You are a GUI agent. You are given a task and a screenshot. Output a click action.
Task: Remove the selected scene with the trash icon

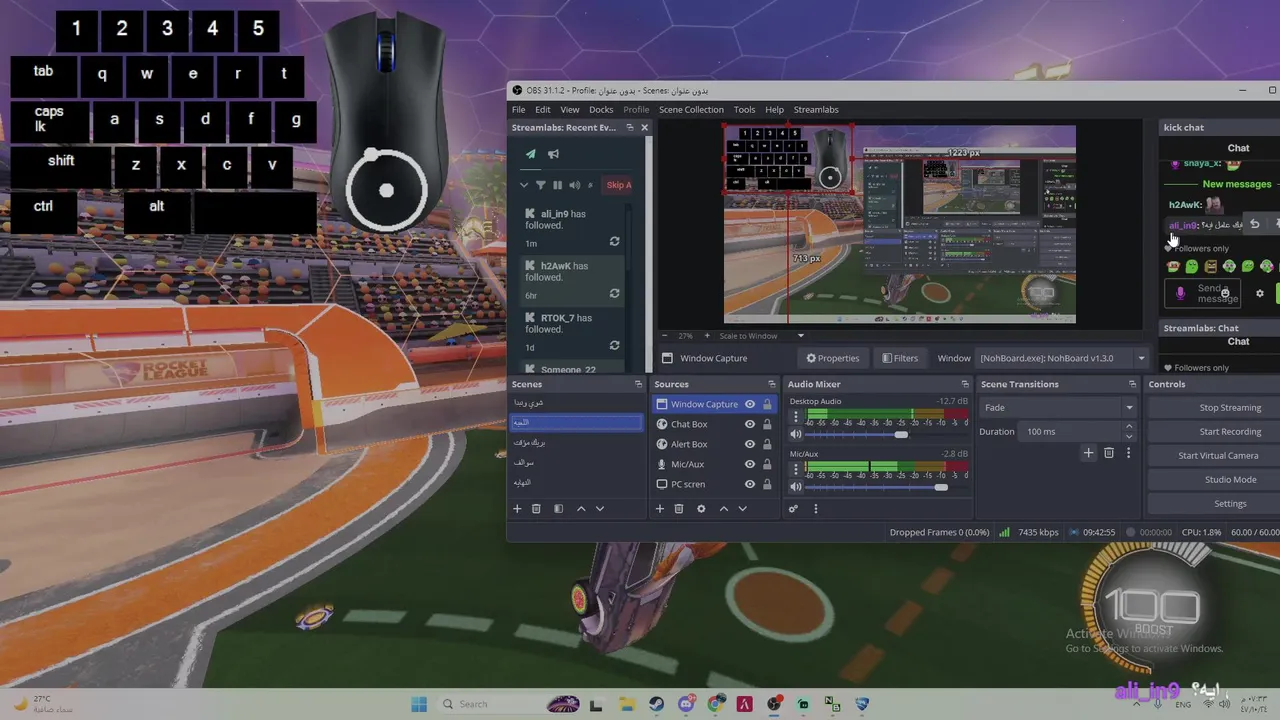(536, 509)
